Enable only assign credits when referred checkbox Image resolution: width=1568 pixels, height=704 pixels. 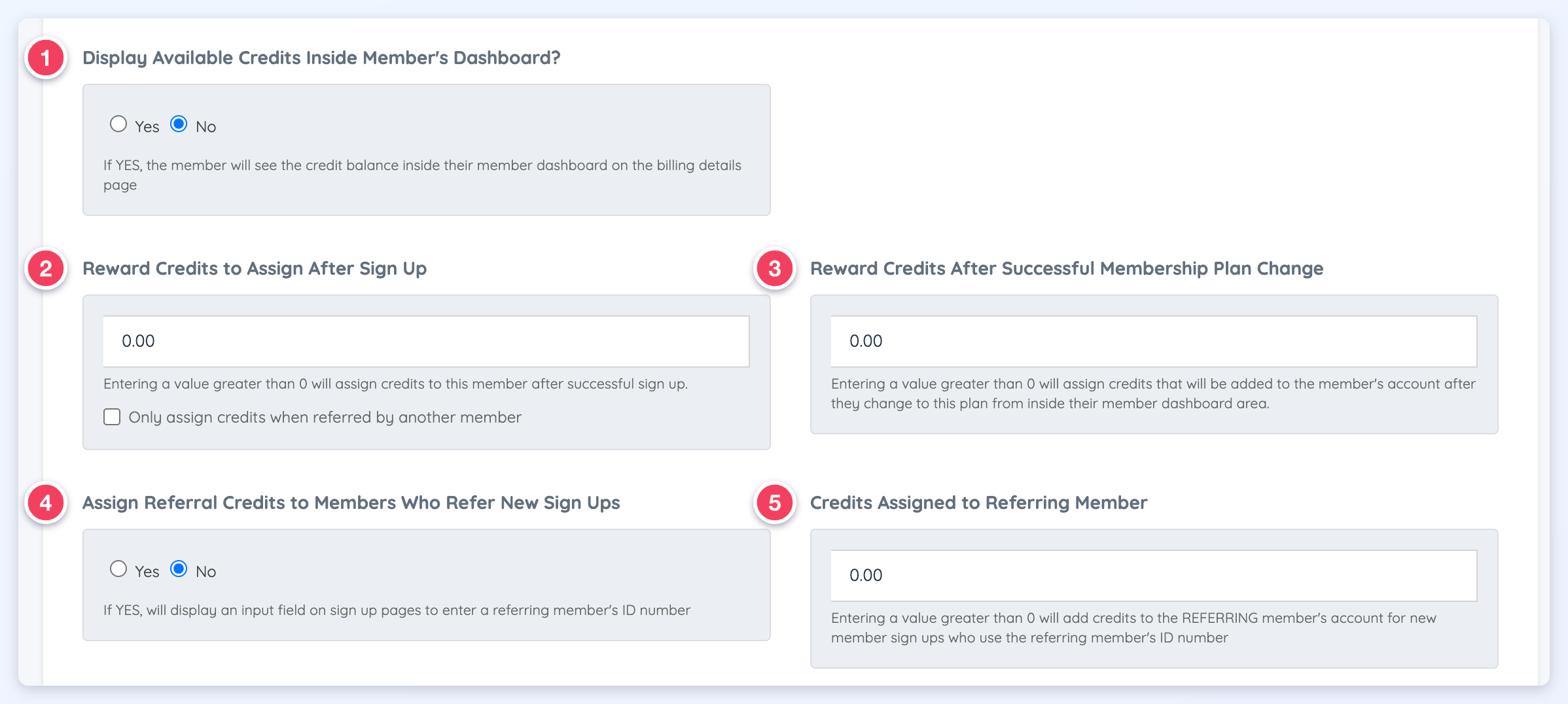tap(112, 417)
